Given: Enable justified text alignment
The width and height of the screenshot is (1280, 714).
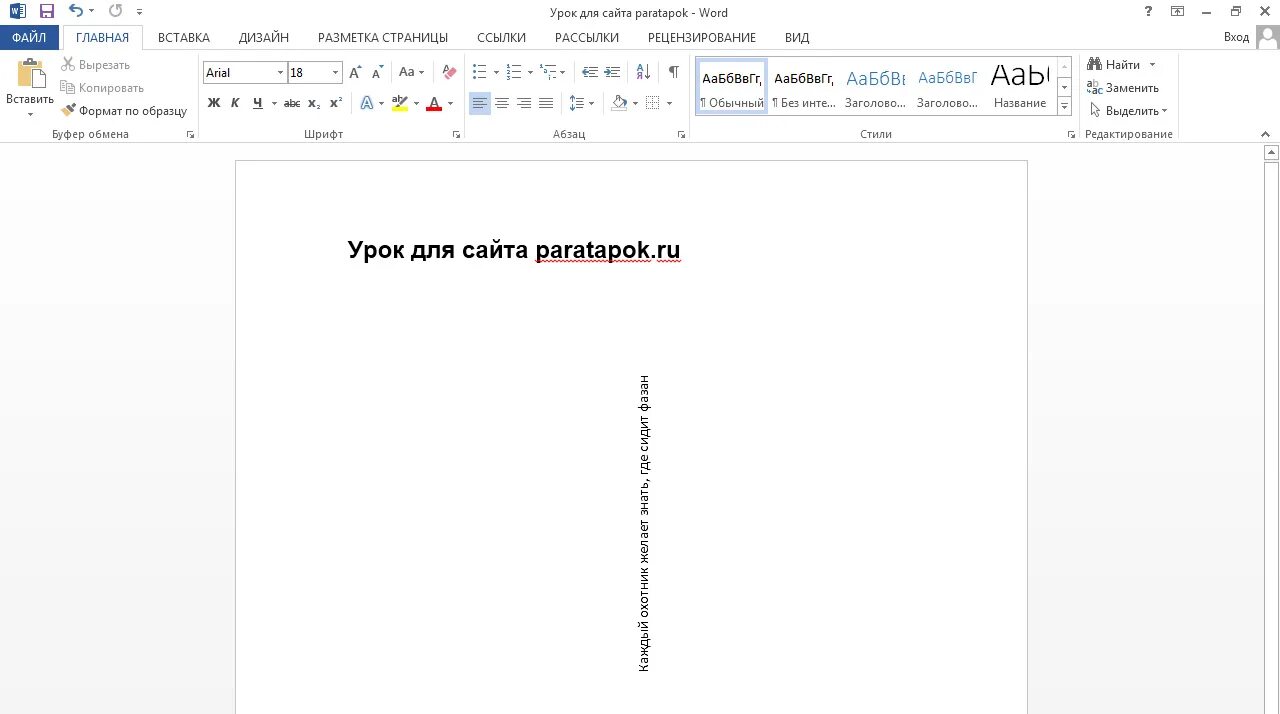Looking at the screenshot, I should (x=545, y=103).
